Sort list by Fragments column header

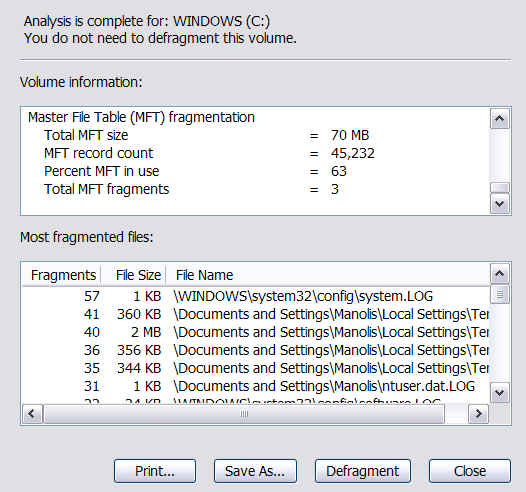62,275
